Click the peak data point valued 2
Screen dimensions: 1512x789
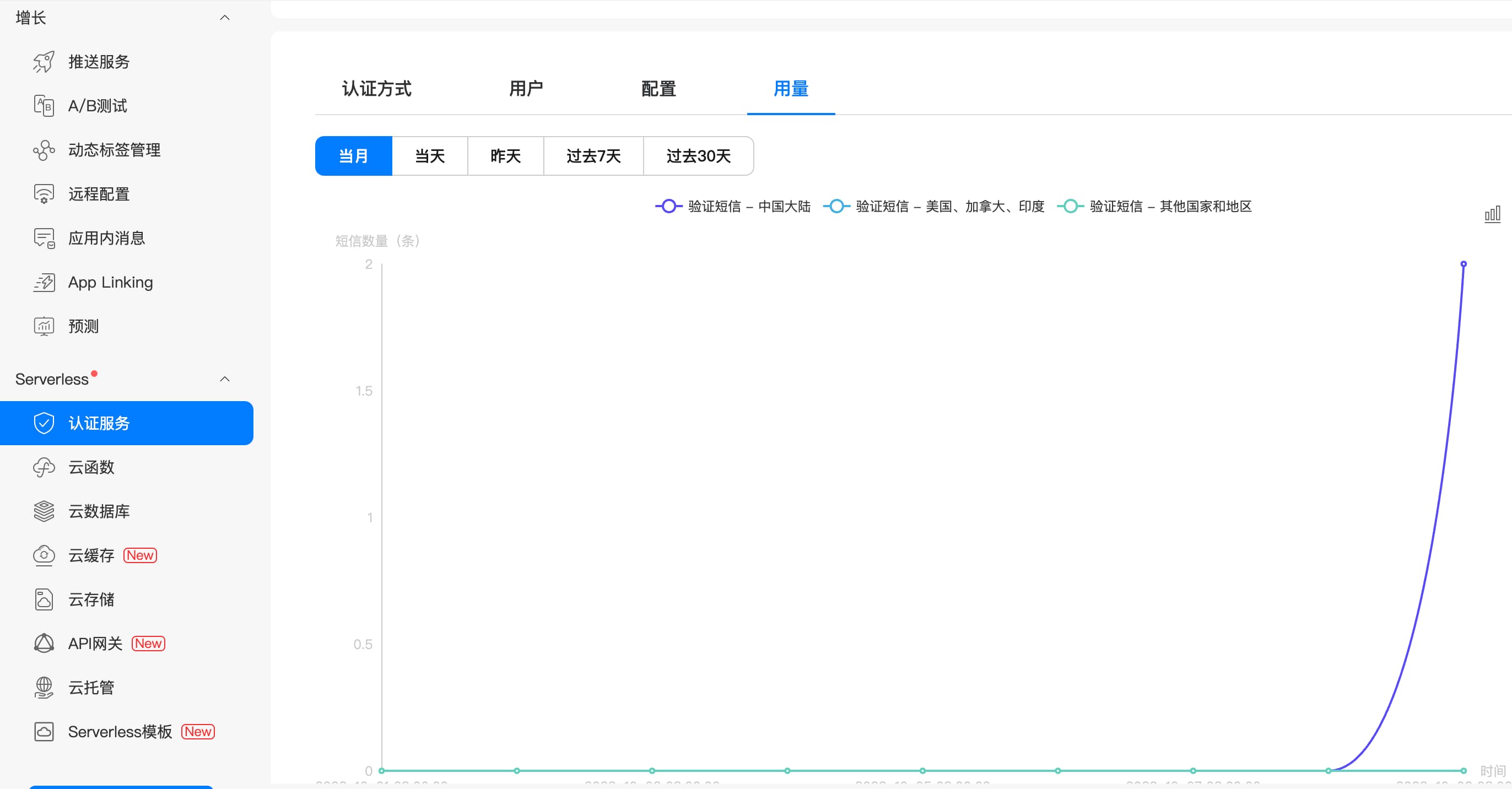1464,264
